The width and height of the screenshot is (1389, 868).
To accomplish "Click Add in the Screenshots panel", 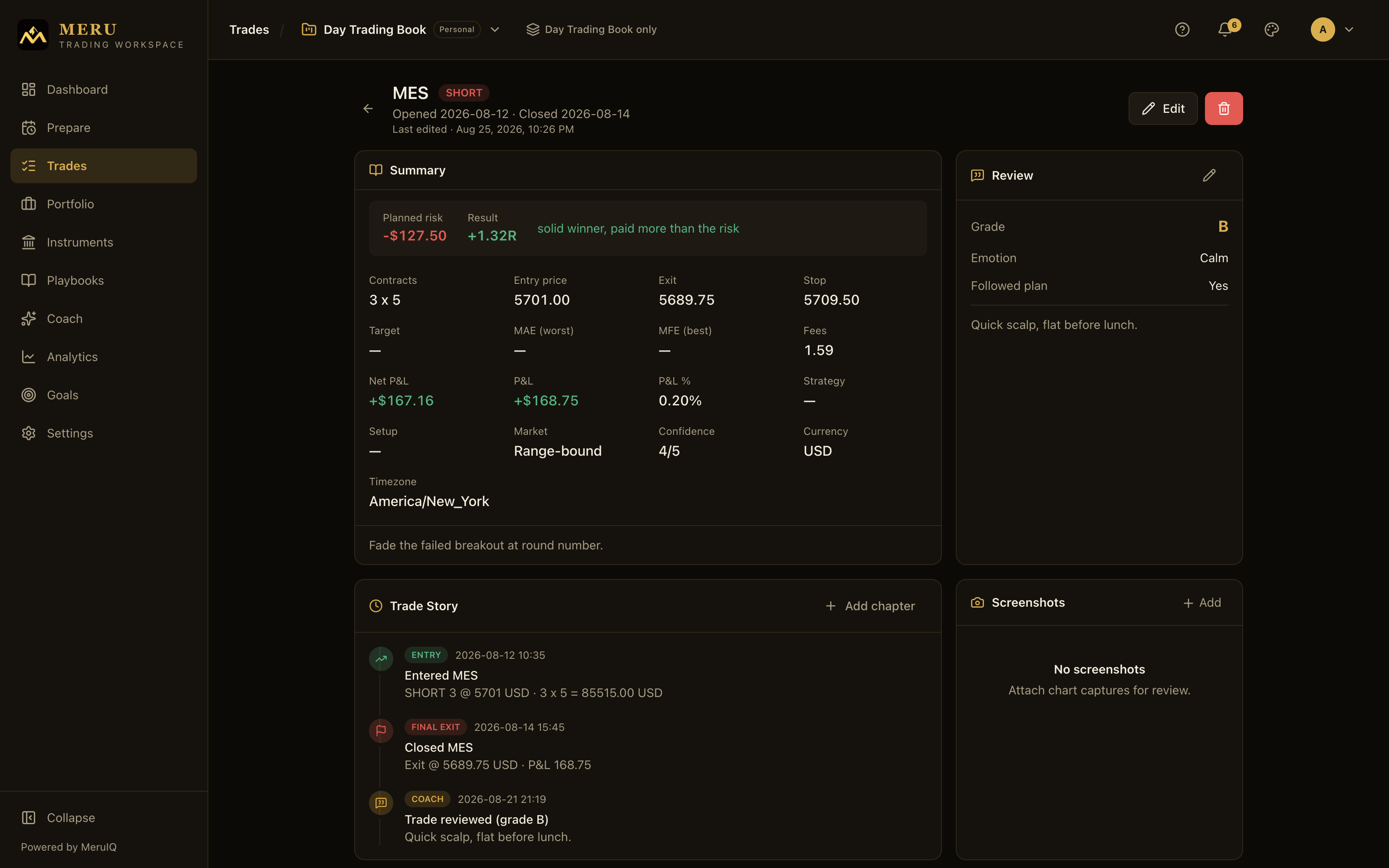I will (x=1202, y=602).
